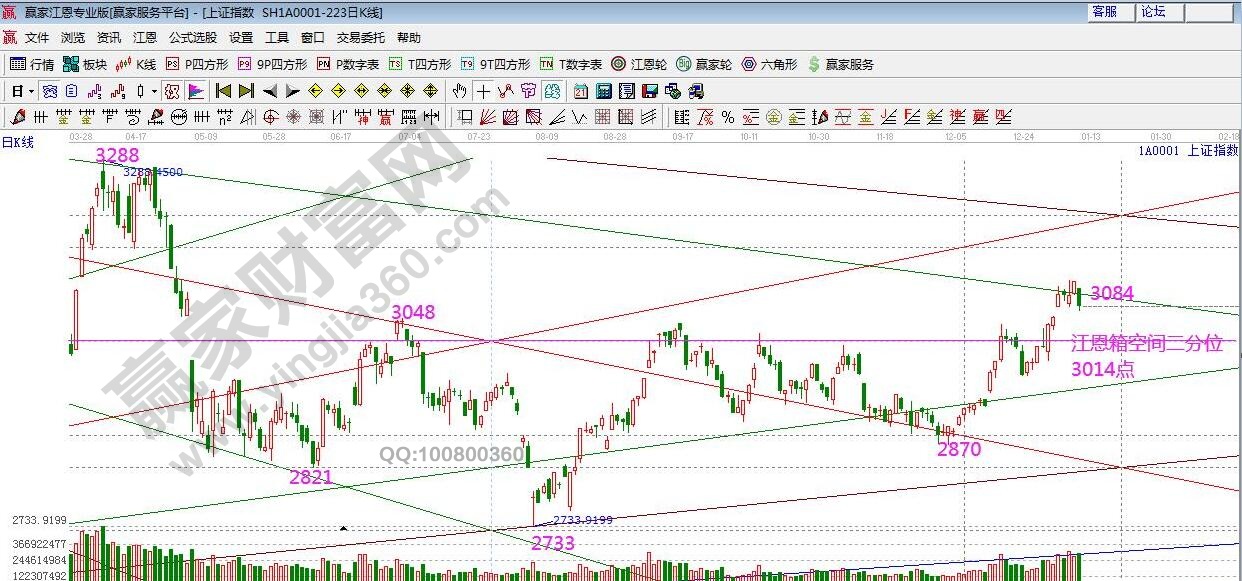Open the 公式选股 menu
The height and width of the screenshot is (581, 1242).
click(192, 38)
